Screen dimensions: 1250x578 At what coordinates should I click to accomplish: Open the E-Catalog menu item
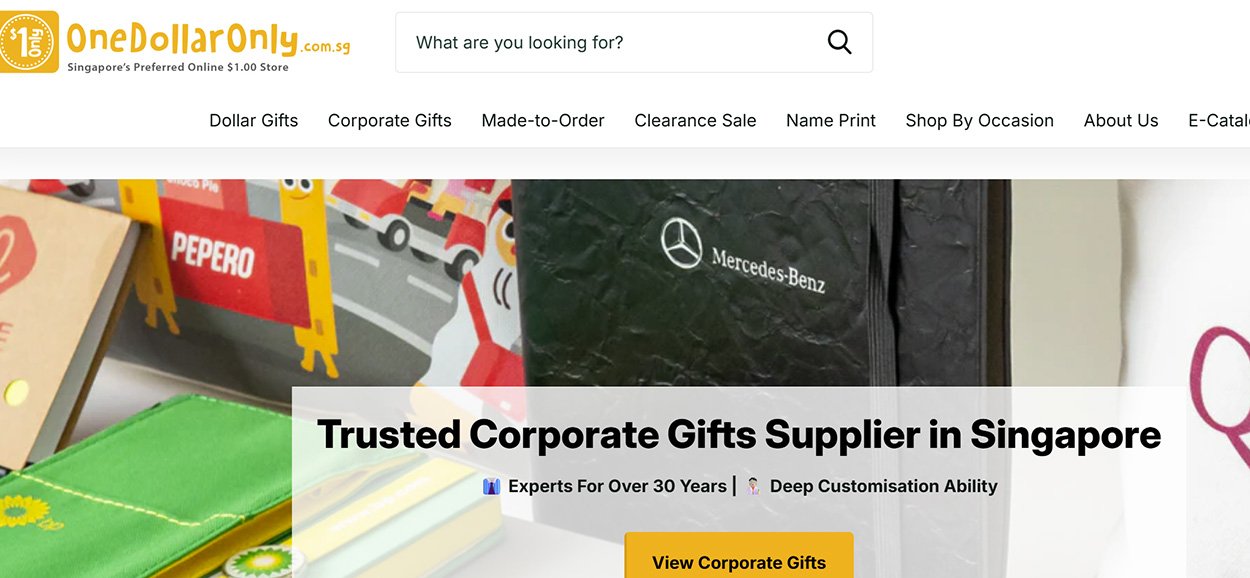(x=1219, y=121)
